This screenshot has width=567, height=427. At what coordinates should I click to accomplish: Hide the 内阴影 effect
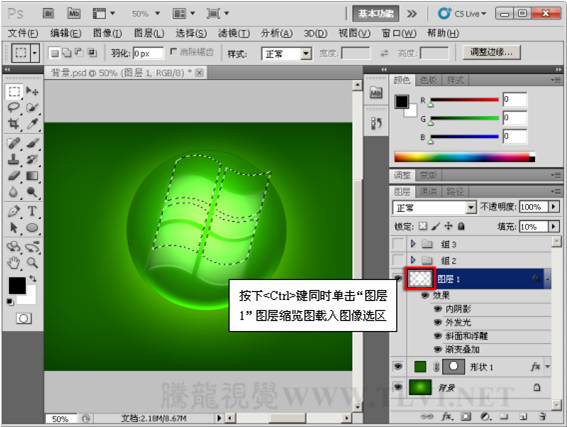click(x=438, y=309)
